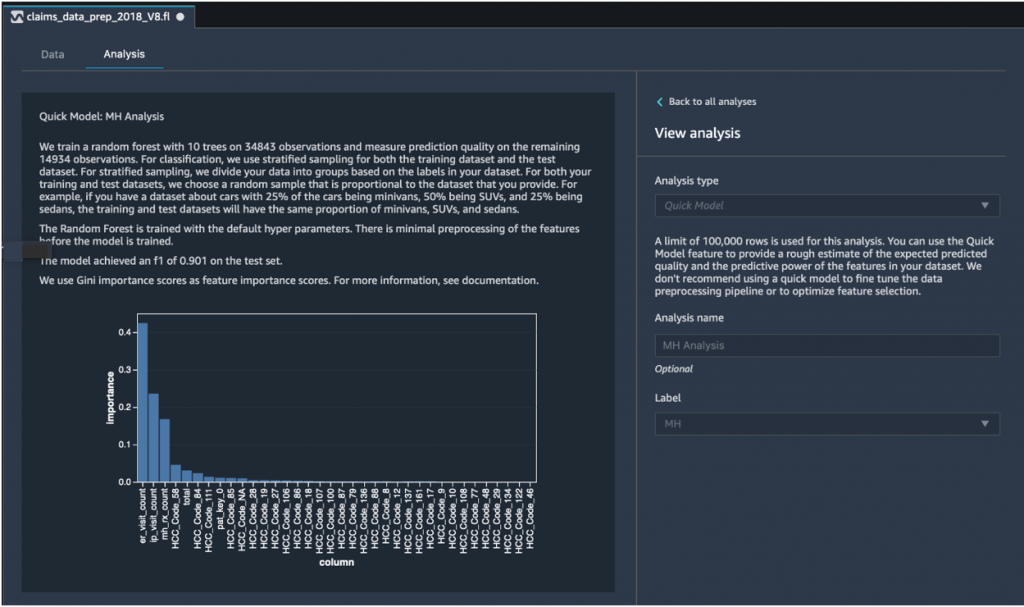Switch to the Data tab
Viewport: 1024px width, 607px height.
pyautogui.click(x=52, y=54)
